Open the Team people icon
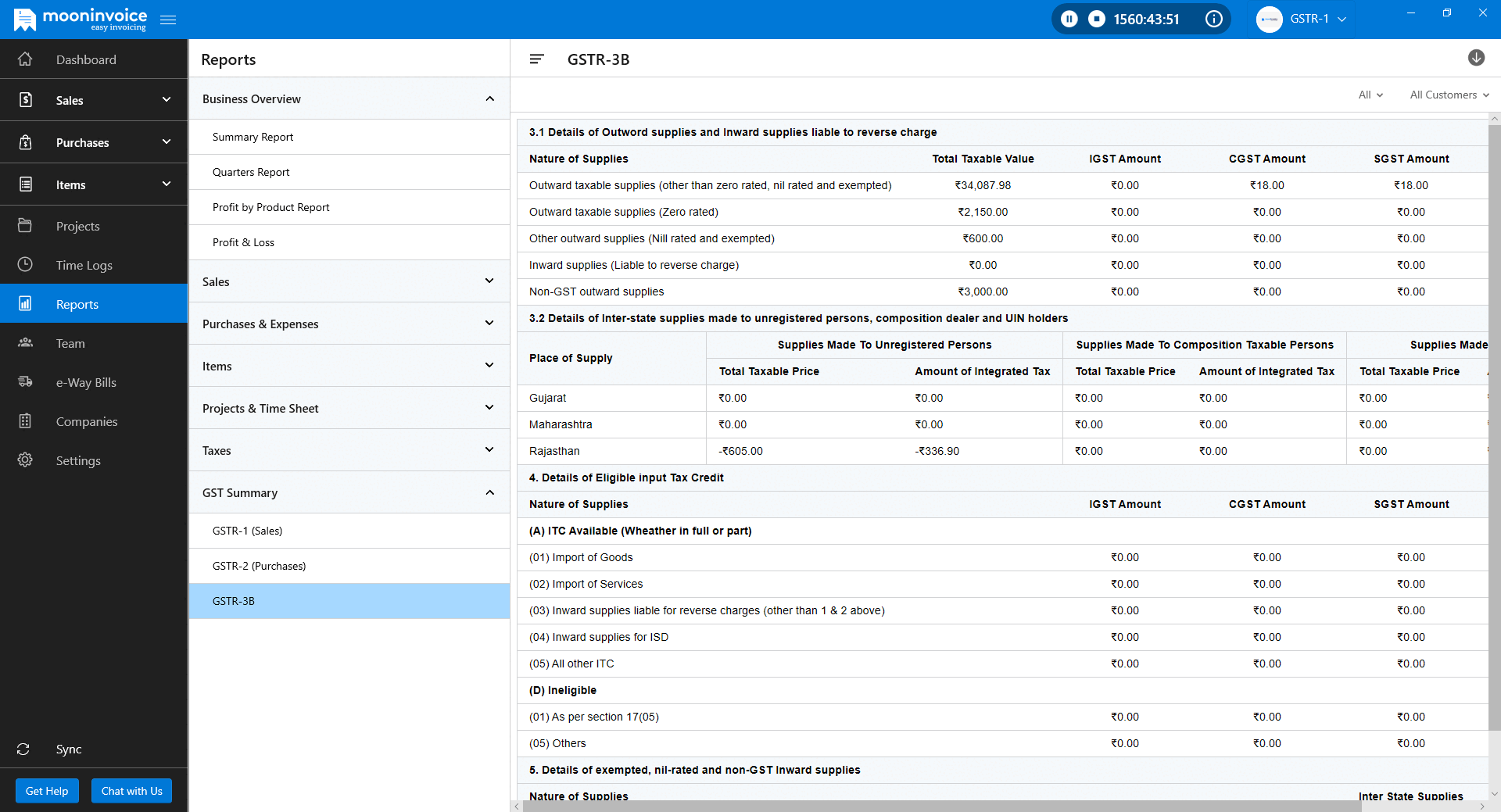The height and width of the screenshot is (812, 1501). [25, 343]
